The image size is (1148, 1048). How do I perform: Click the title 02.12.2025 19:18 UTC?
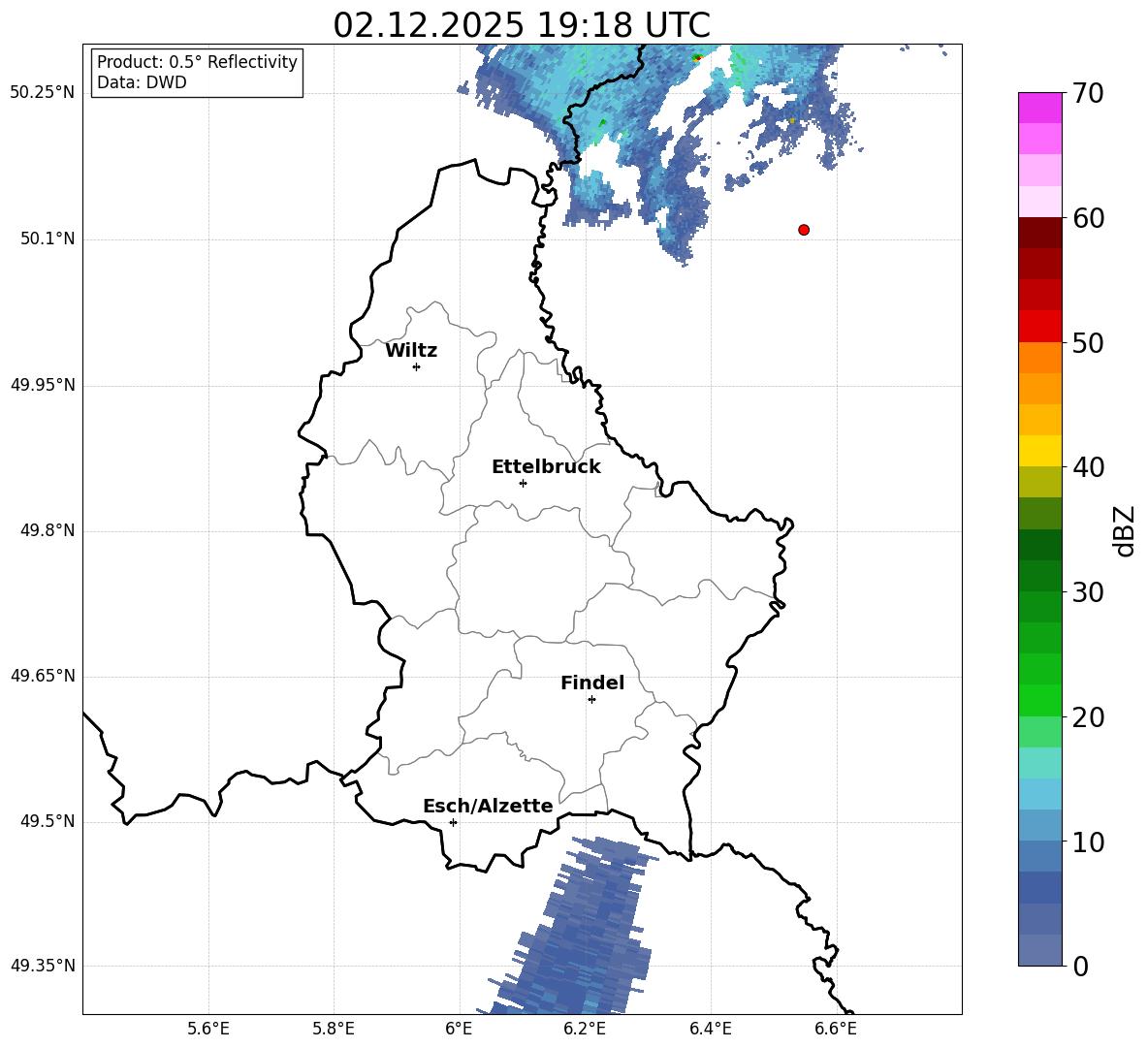click(522, 25)
